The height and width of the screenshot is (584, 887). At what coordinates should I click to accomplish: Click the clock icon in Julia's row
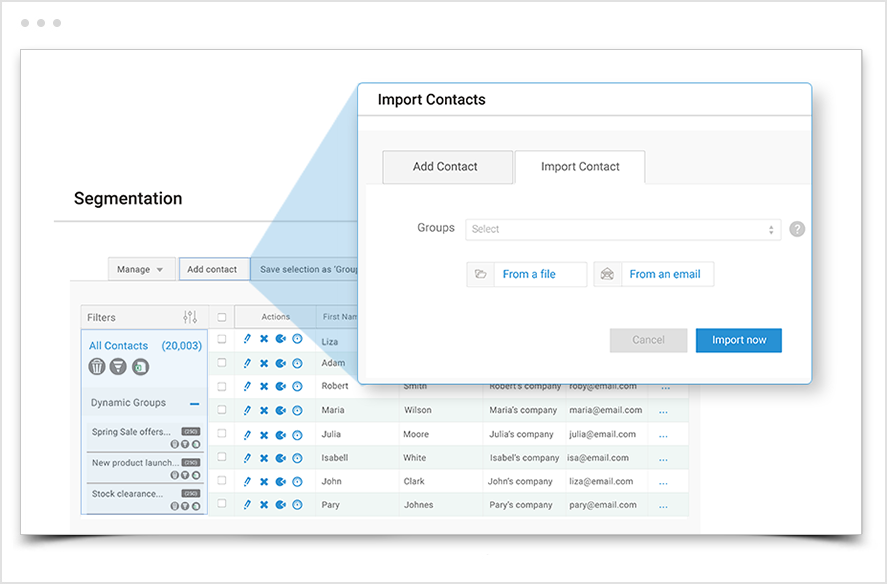click(297, 435)
